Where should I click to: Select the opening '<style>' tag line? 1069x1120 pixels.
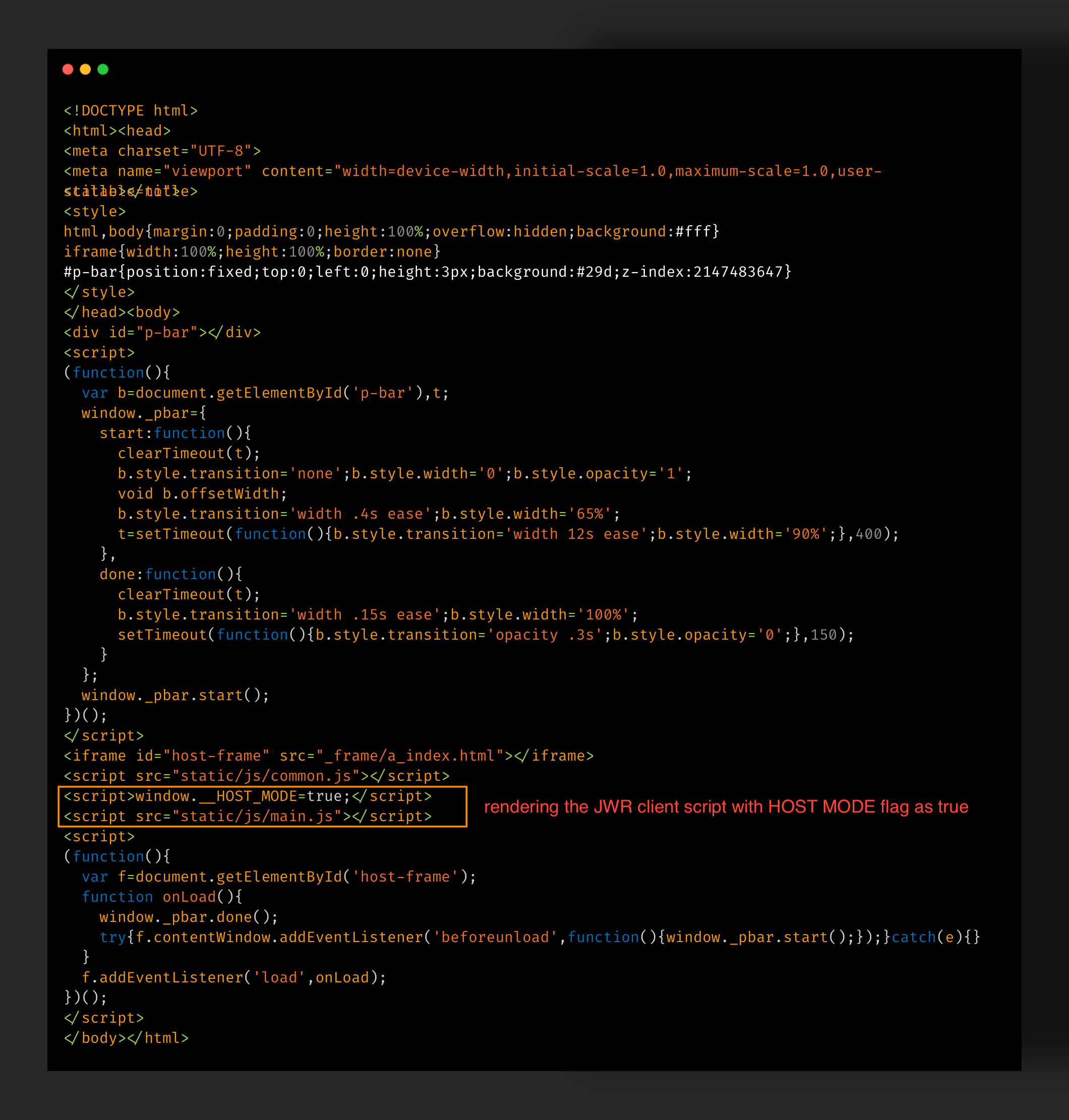pyautogui.click(x=95, y=211)
